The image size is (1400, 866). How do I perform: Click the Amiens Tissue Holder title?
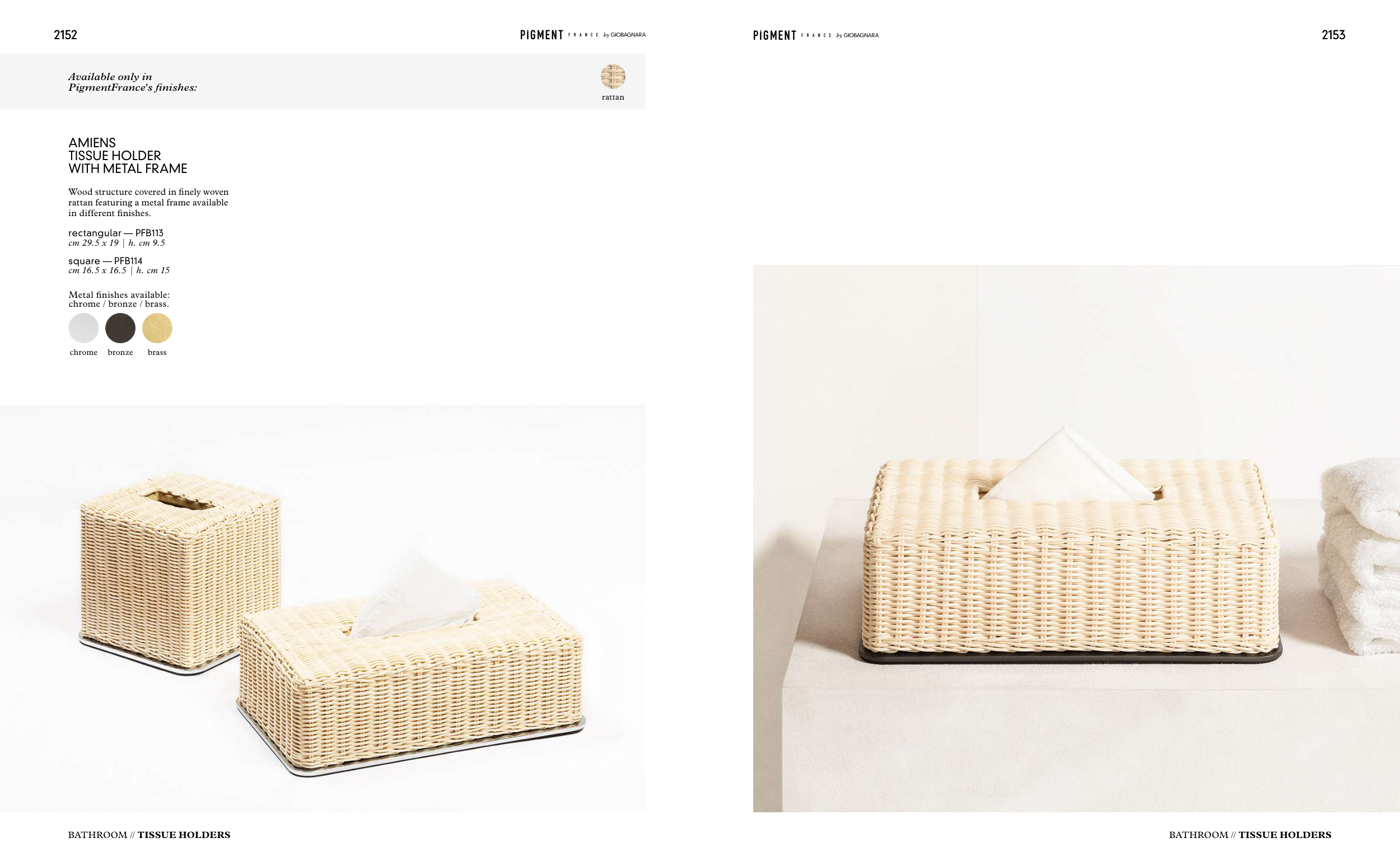point(128,155)
